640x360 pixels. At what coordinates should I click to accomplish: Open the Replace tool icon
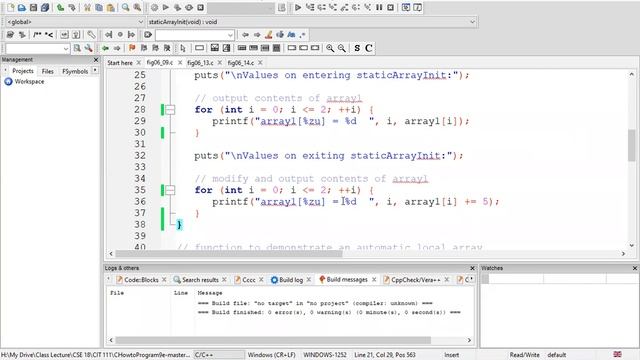pos(137,7)
